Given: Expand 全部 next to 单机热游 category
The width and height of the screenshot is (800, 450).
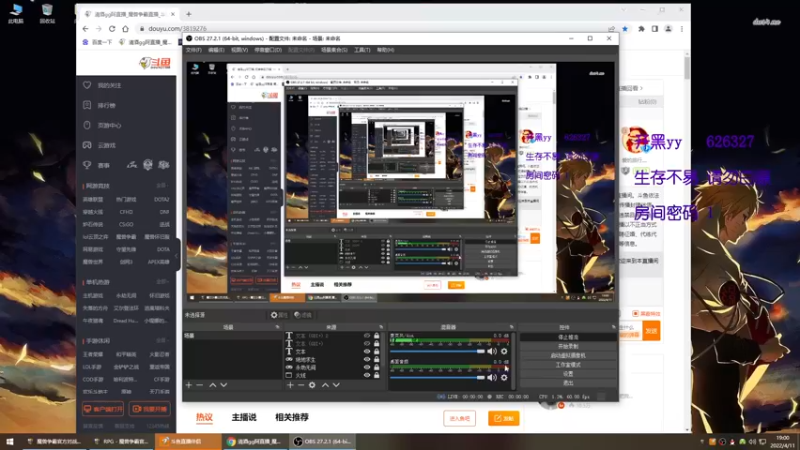Looking at the screenshot, I should pos(162,282).
